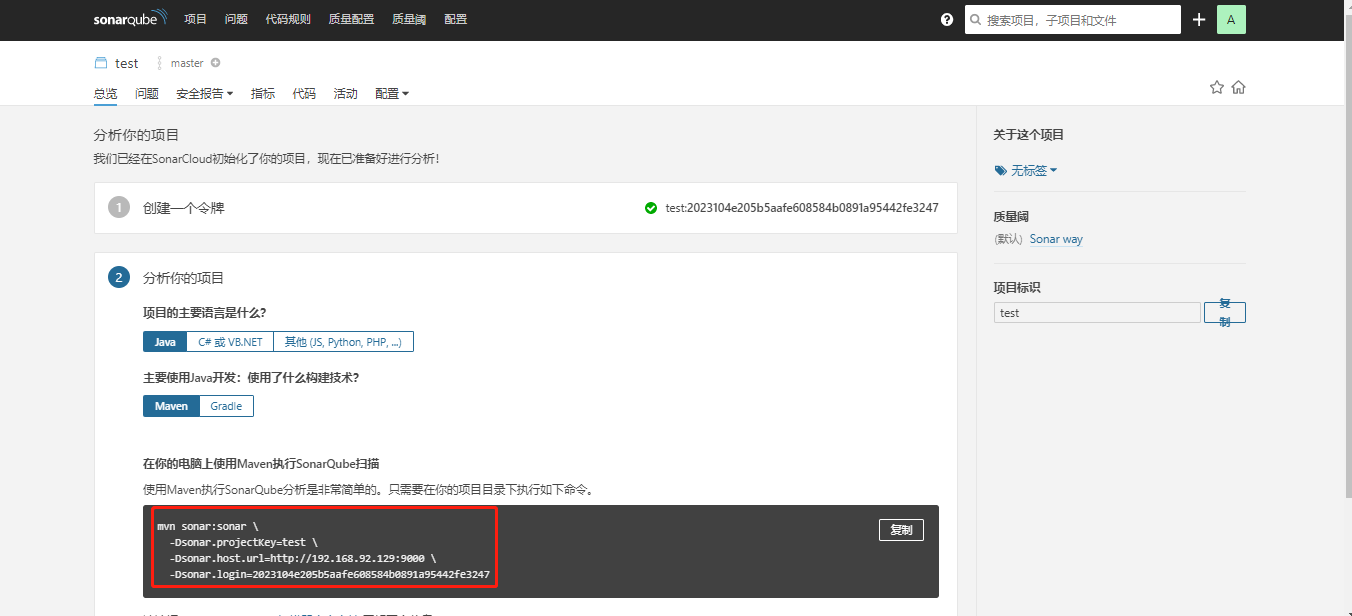1352x616 pixels.
Task: Switch to the 活动 tab
Action: (345, 94)
